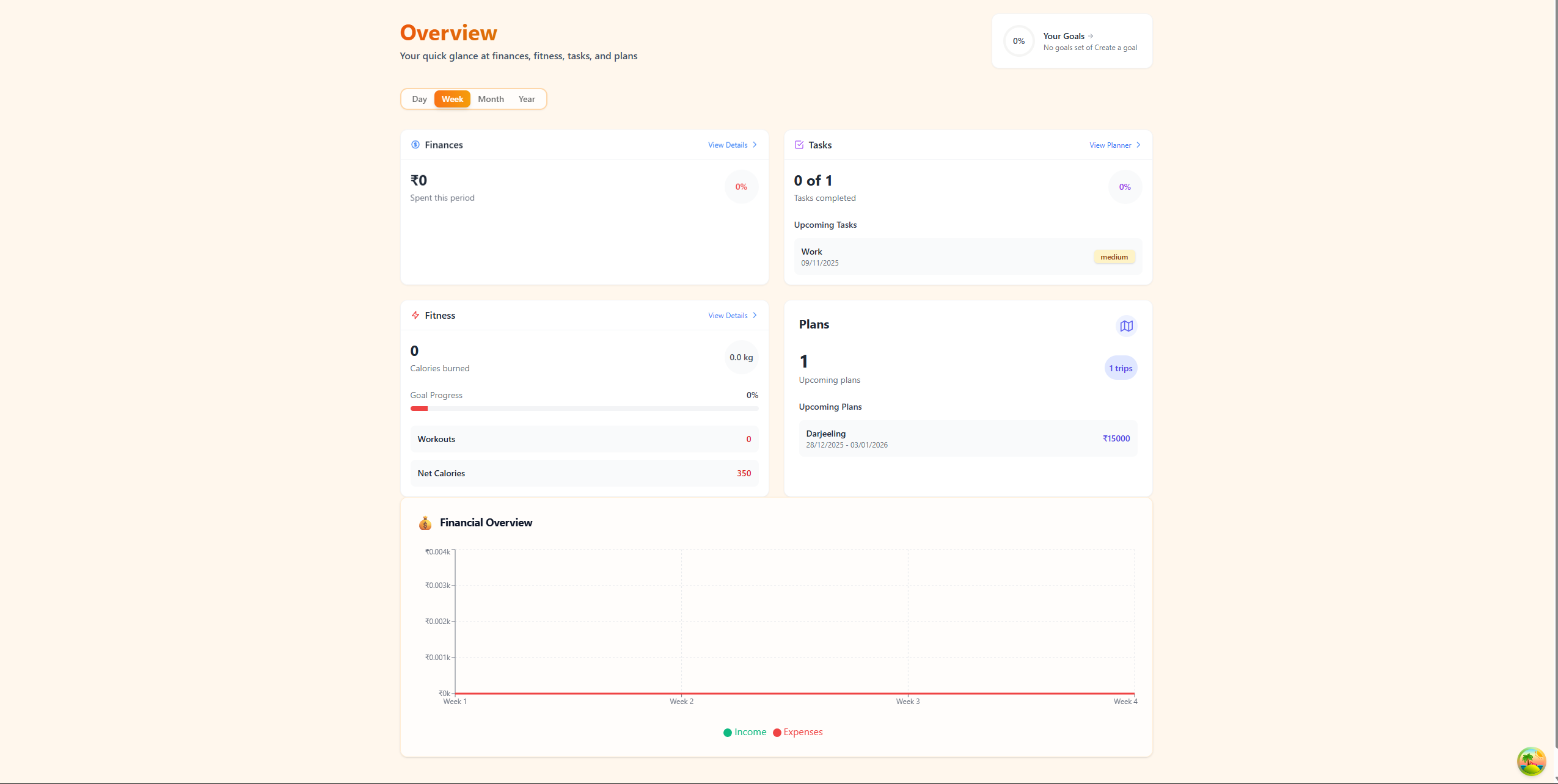
Task: Click the Fitness lightning bolt icon
Action: tap(415, 315)
